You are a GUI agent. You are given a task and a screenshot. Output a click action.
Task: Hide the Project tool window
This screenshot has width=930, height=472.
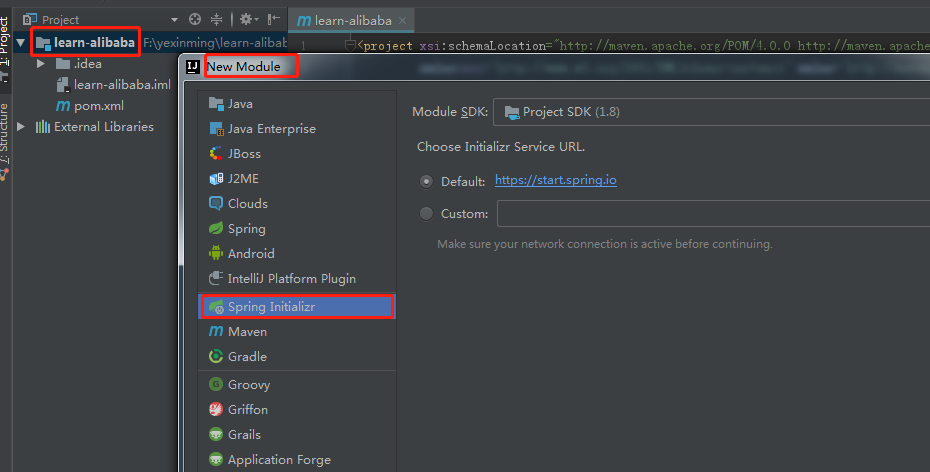pyautogui.click(x=273, y=20)
